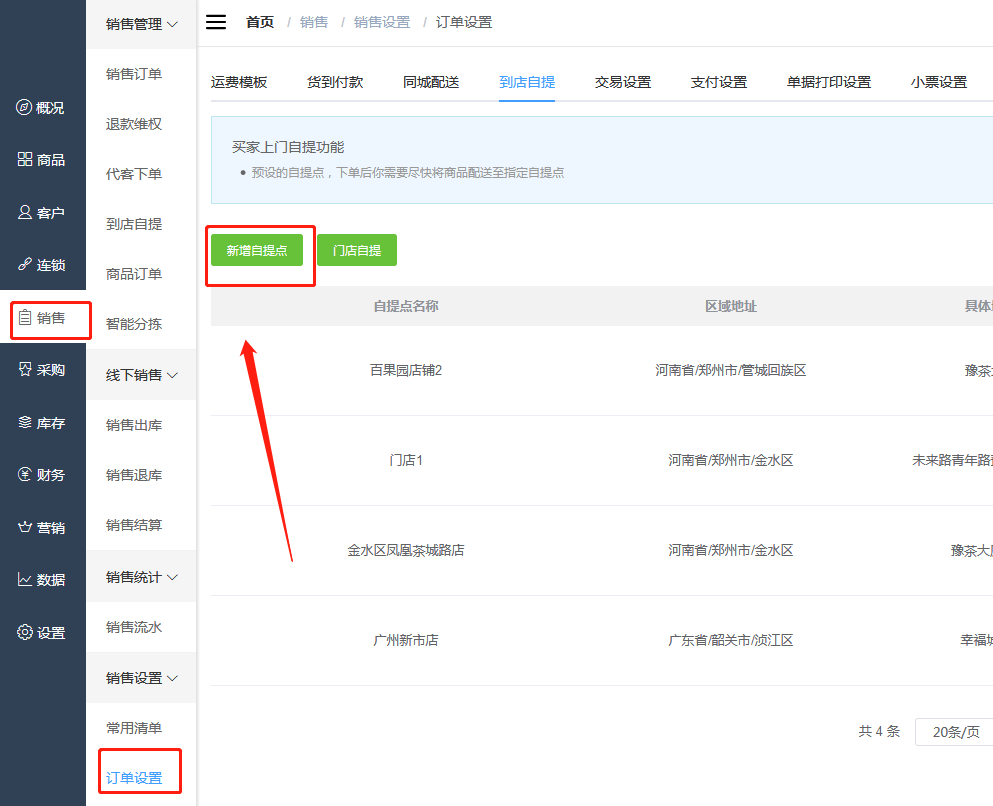
Task: Toggle the hamburger menu icon
Action: (x=216, y=22)
